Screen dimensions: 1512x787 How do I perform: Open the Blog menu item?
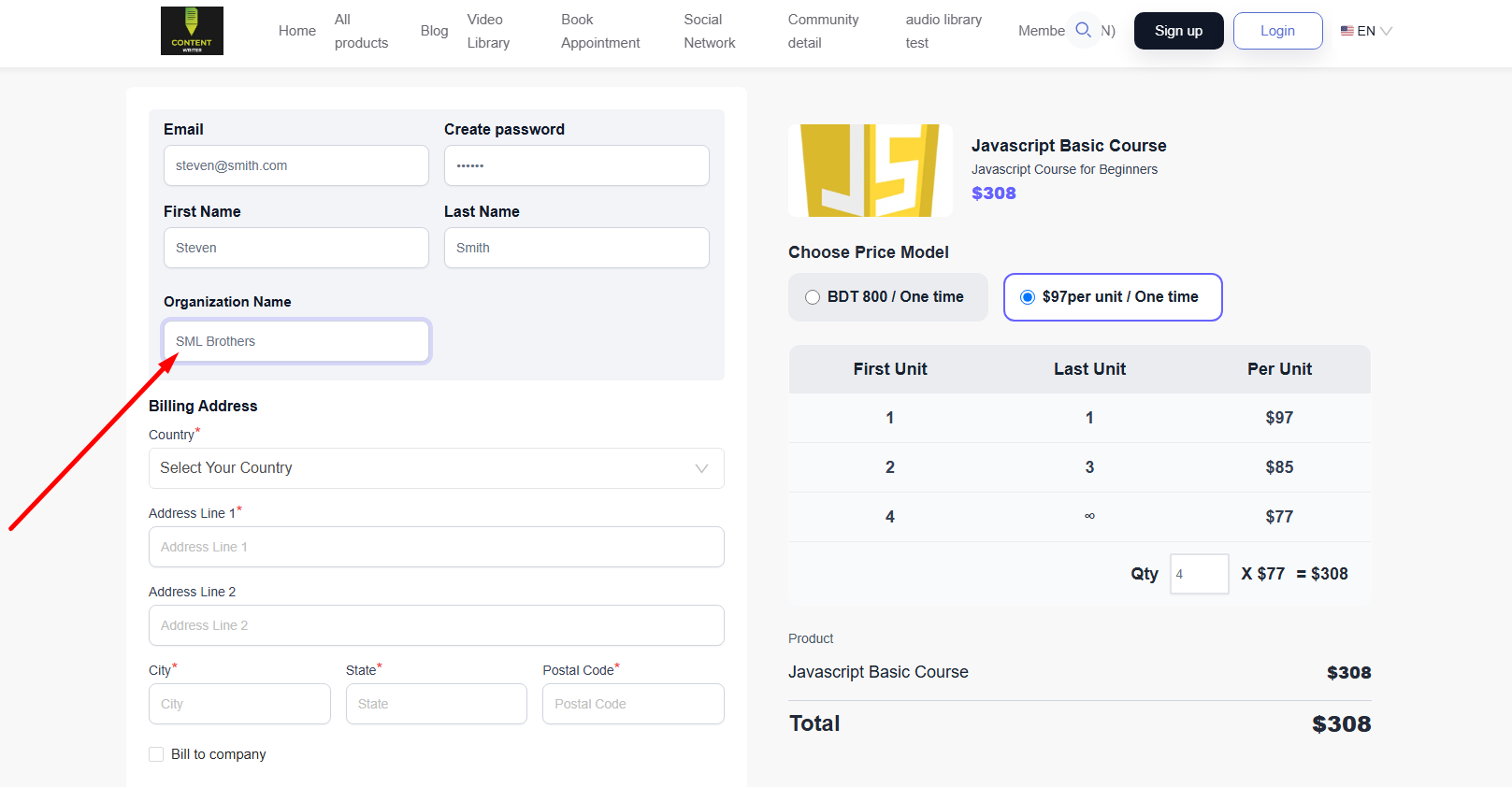434,31
